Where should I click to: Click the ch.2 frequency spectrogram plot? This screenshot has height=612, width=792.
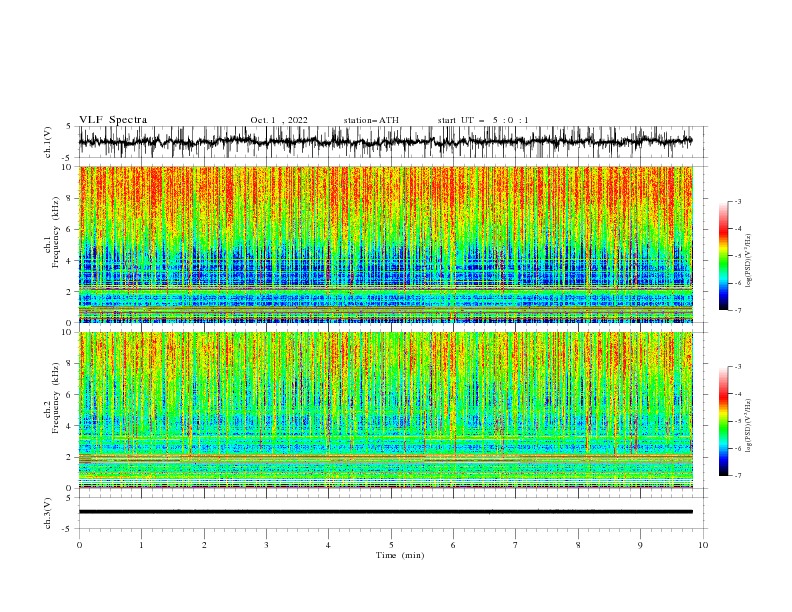tap(386, 410)
